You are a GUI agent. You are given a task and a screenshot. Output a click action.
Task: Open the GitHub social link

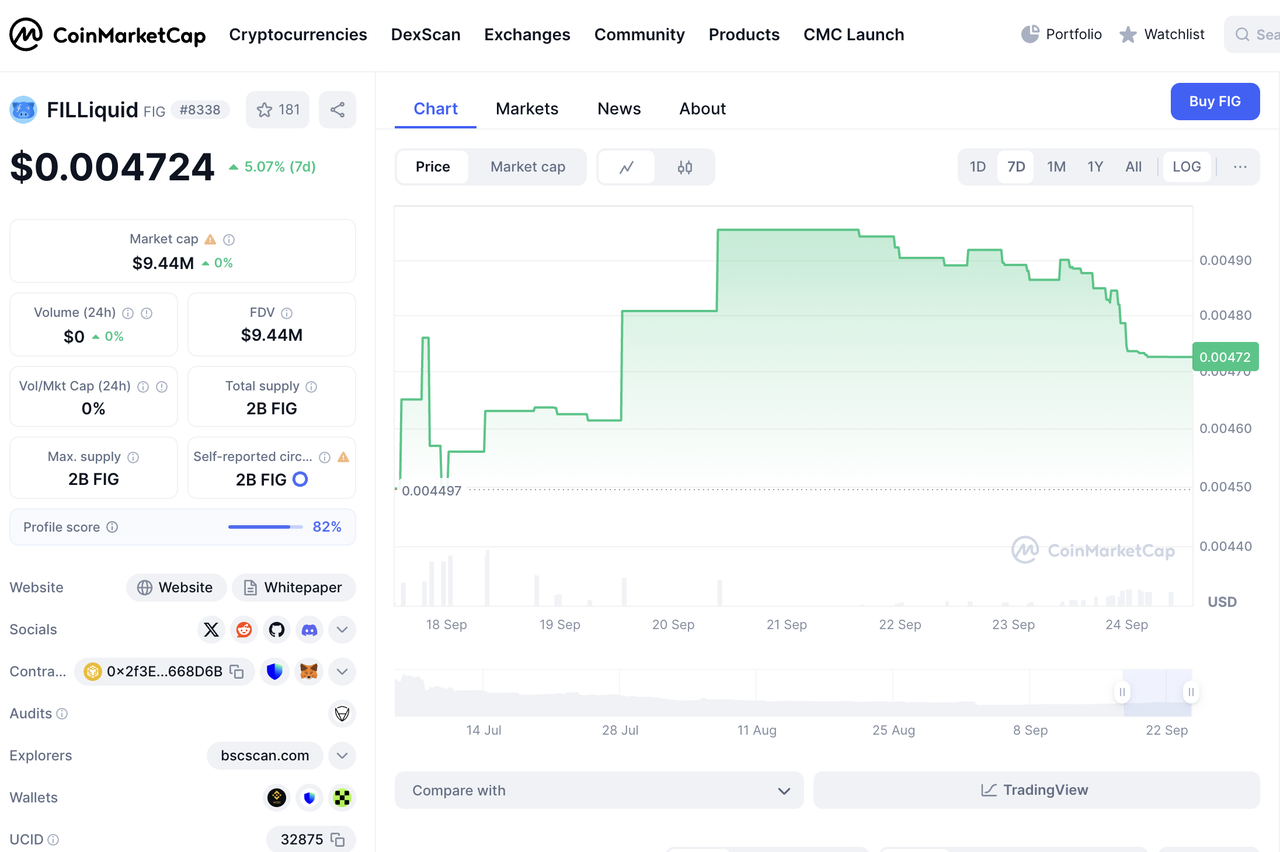277,630
